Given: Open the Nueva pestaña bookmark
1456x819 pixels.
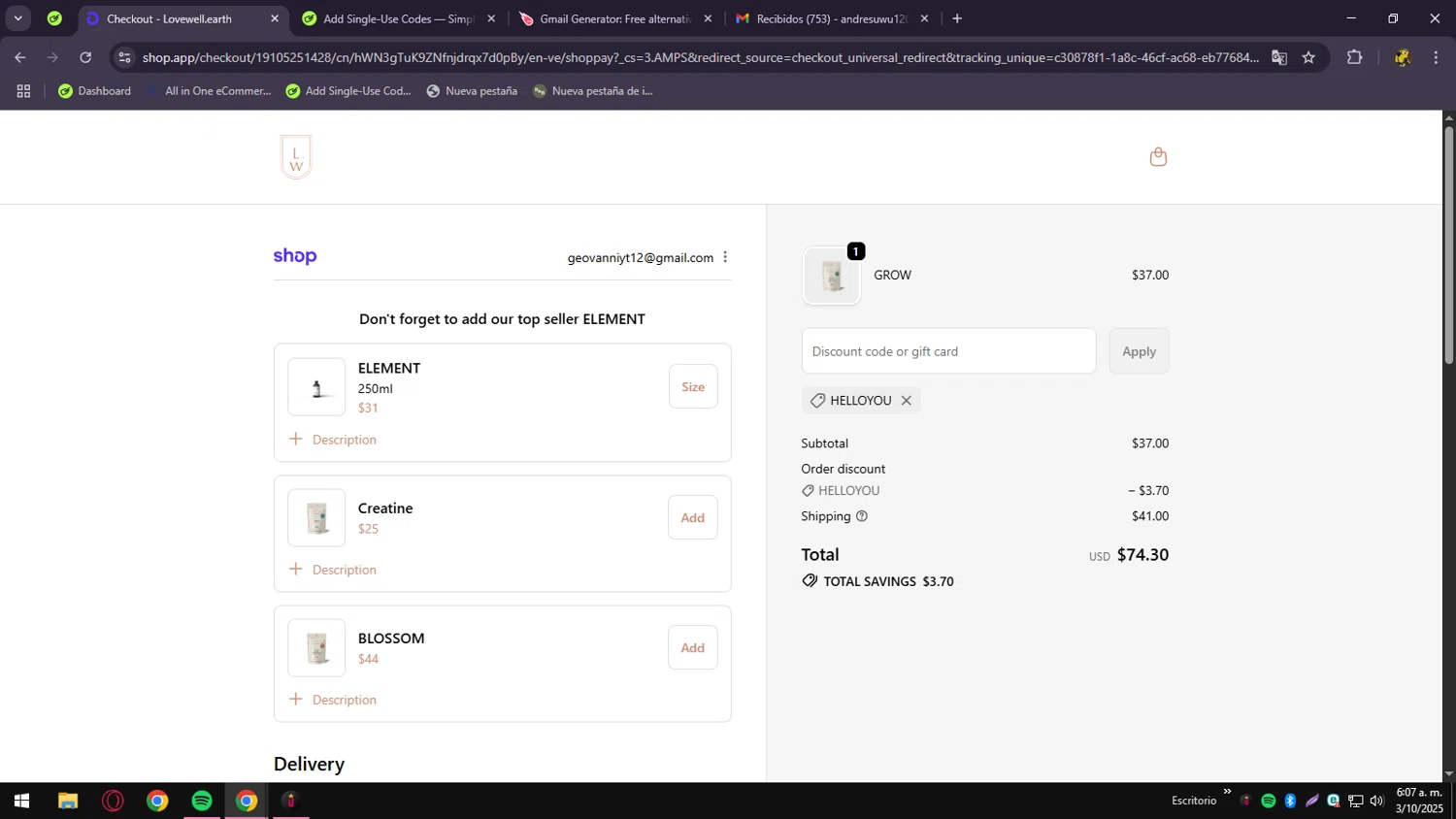Looking at the screenshot, I should click(472, 91).
